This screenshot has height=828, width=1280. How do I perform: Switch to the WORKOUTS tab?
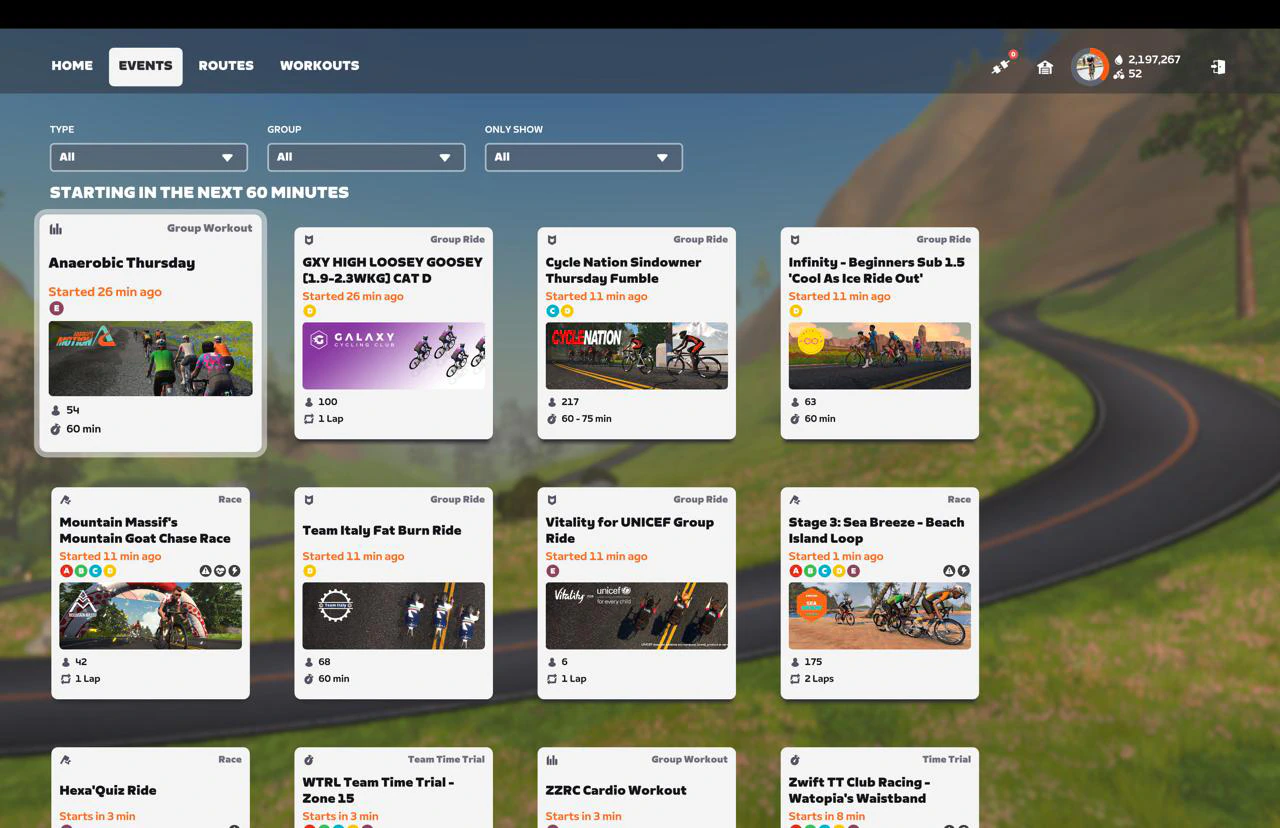coord(319,65)
